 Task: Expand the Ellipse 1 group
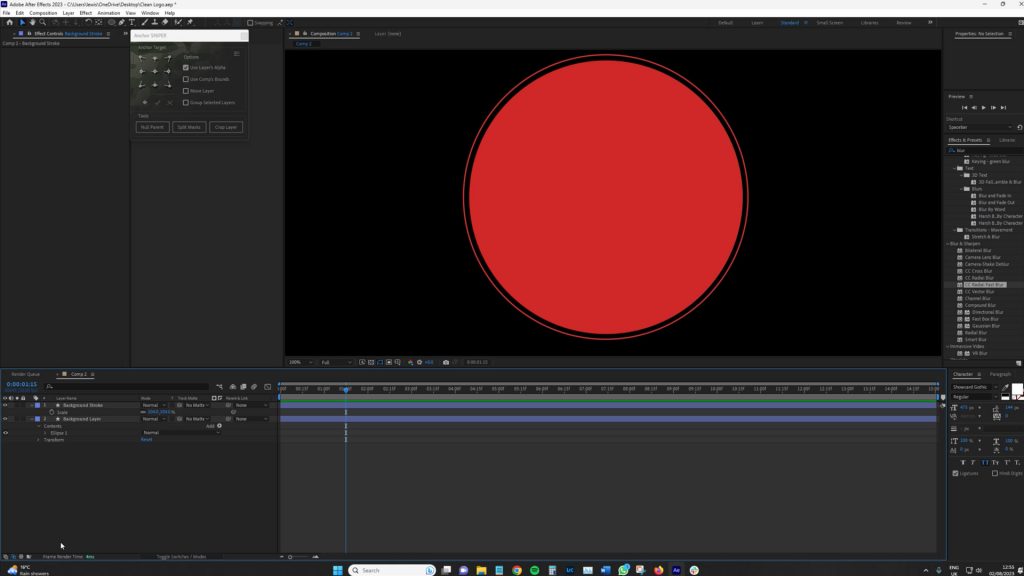45,433
